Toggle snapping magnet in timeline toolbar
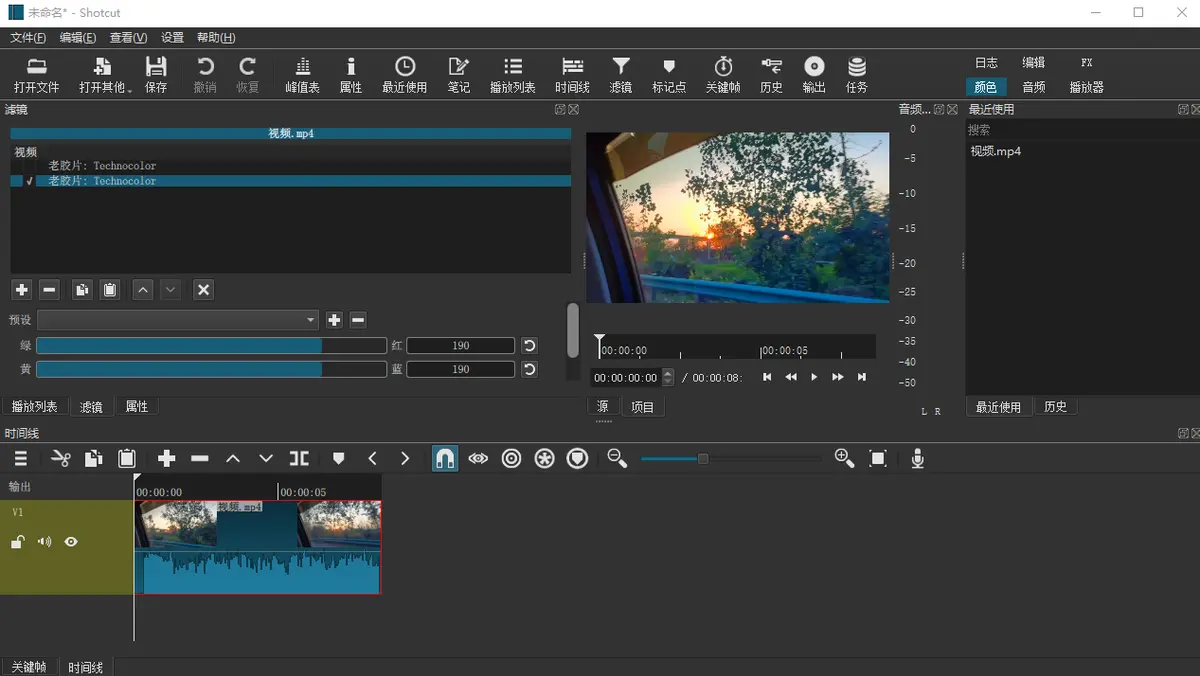1200x676 pixels. point(445,458)
